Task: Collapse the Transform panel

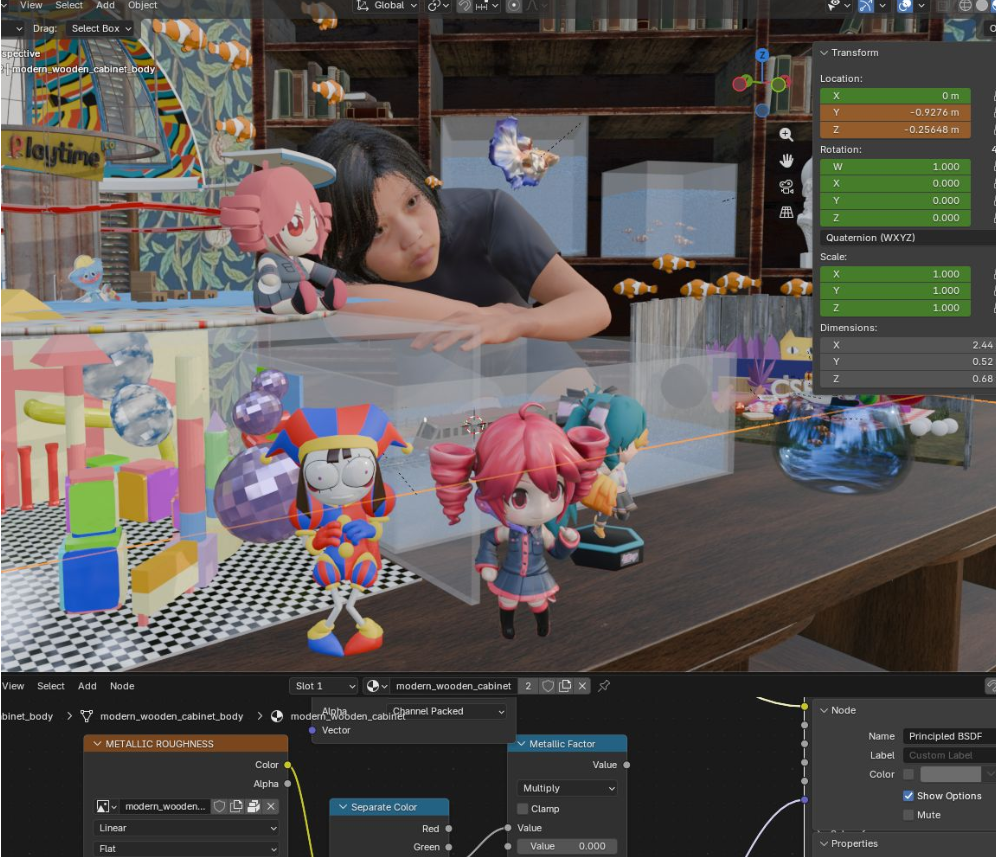Action: (x=824, y=53)
